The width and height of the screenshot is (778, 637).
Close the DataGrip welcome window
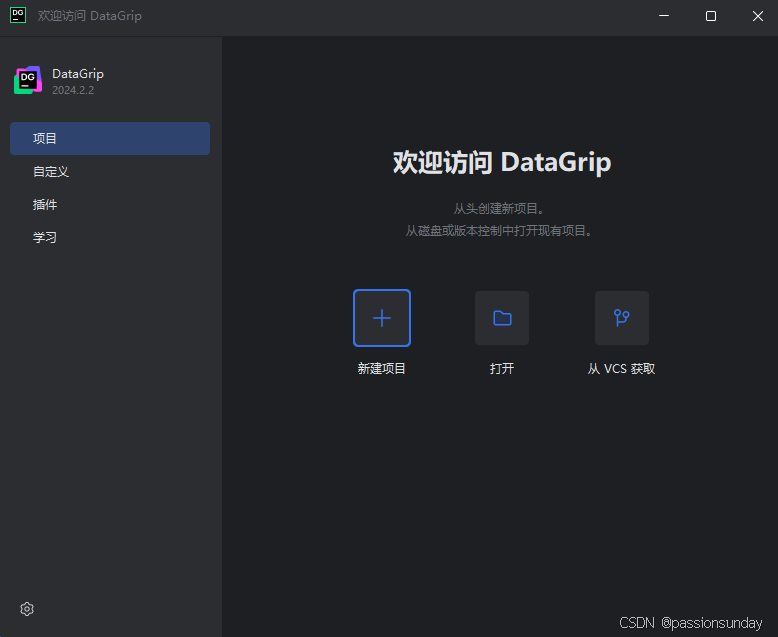point(758,16)
